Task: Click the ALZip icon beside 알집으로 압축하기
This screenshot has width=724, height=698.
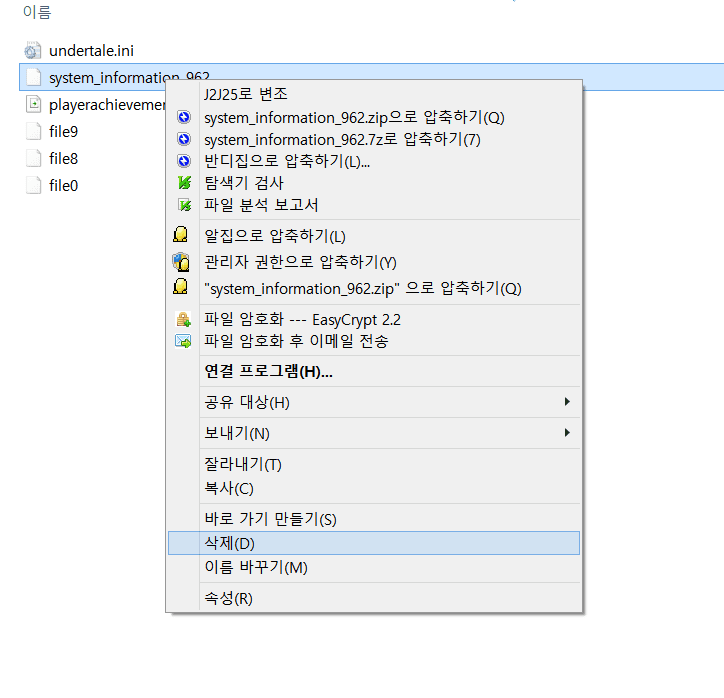Action: (x=181, y=235)
